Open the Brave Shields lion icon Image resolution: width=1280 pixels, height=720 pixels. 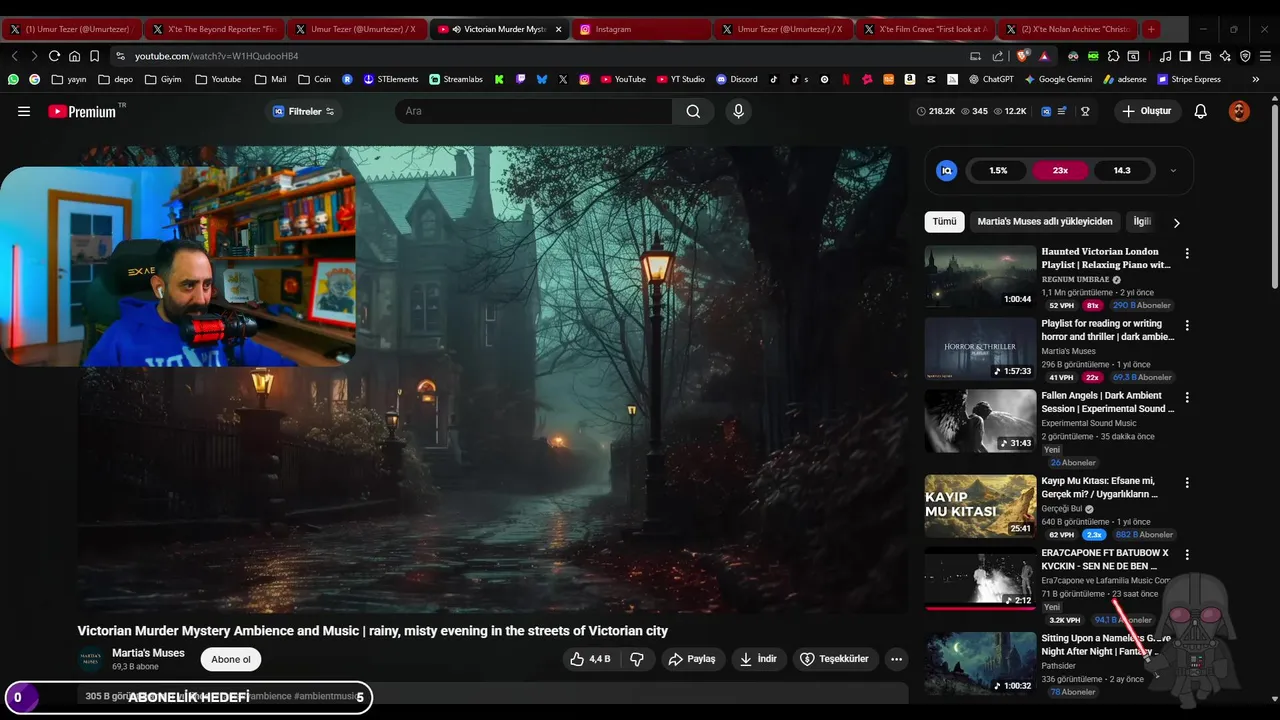point(1022,56)
